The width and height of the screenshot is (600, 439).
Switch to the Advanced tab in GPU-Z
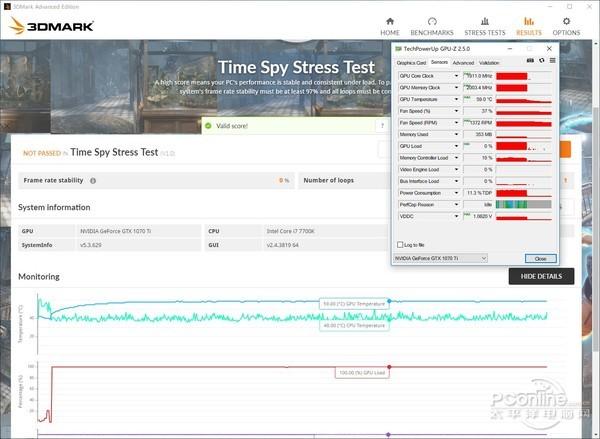click(463, 63)
